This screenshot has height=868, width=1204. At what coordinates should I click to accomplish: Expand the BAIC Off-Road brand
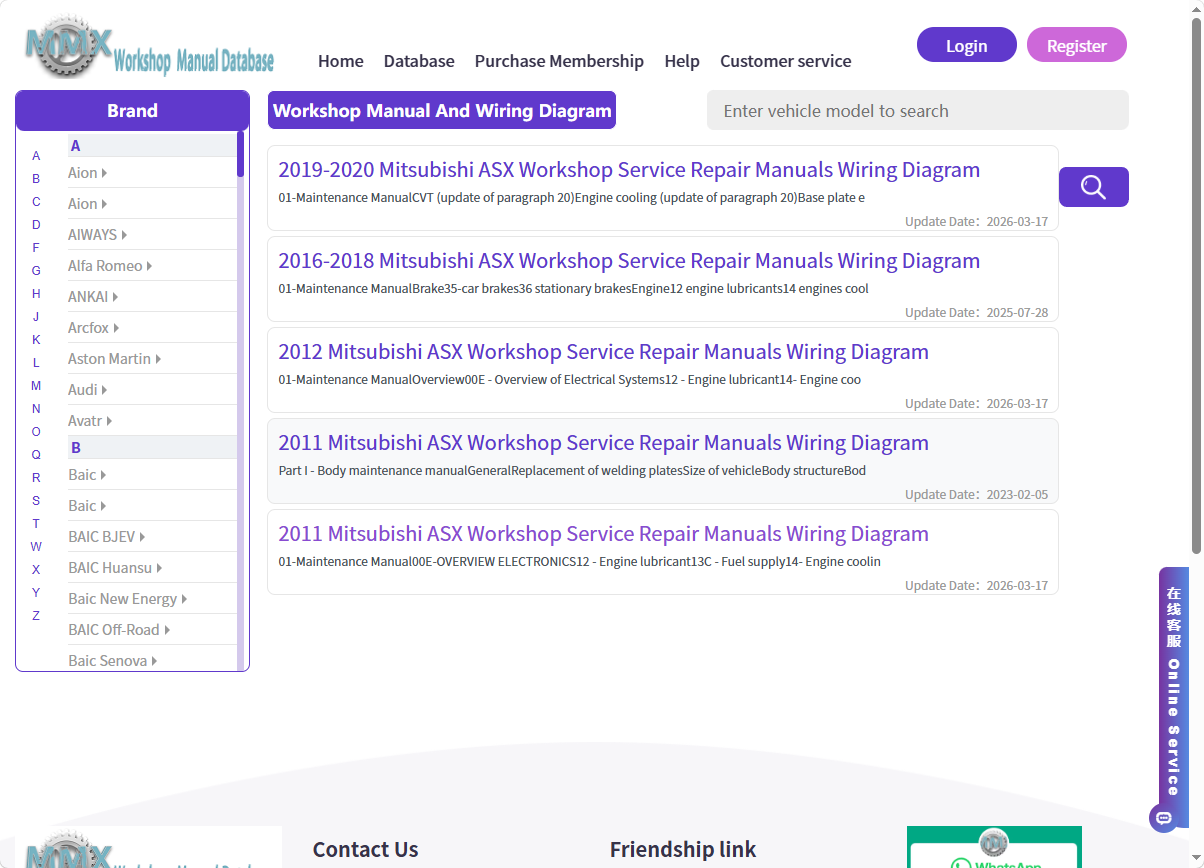119,630
